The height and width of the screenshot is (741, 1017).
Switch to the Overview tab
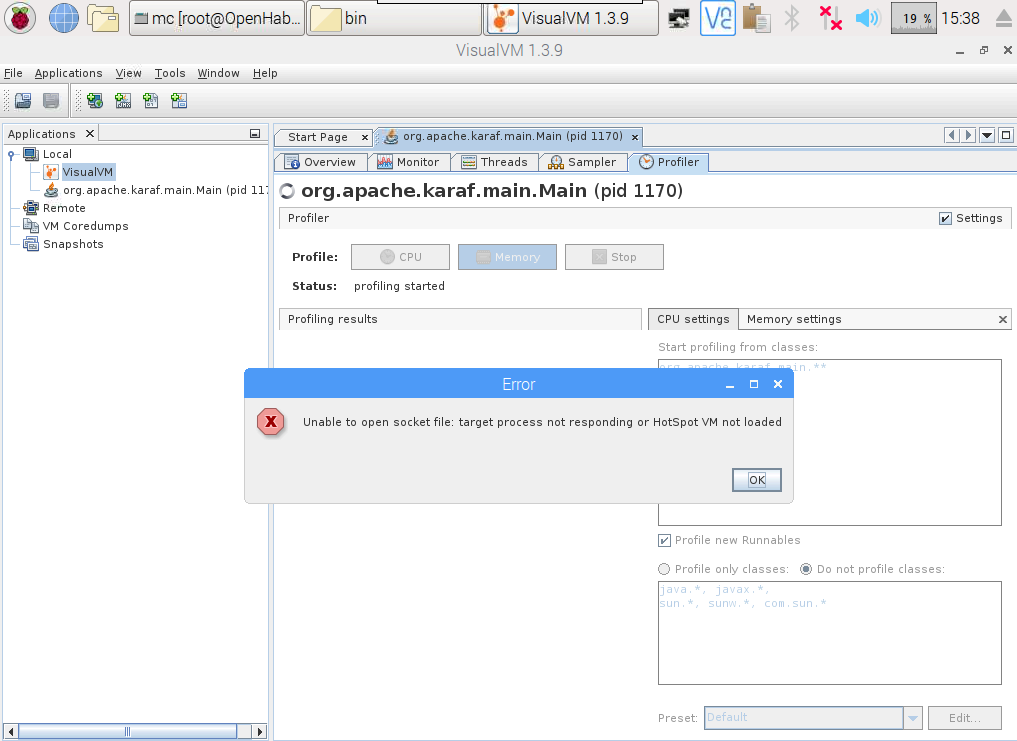pyautogui.click(x=321, y=162)
